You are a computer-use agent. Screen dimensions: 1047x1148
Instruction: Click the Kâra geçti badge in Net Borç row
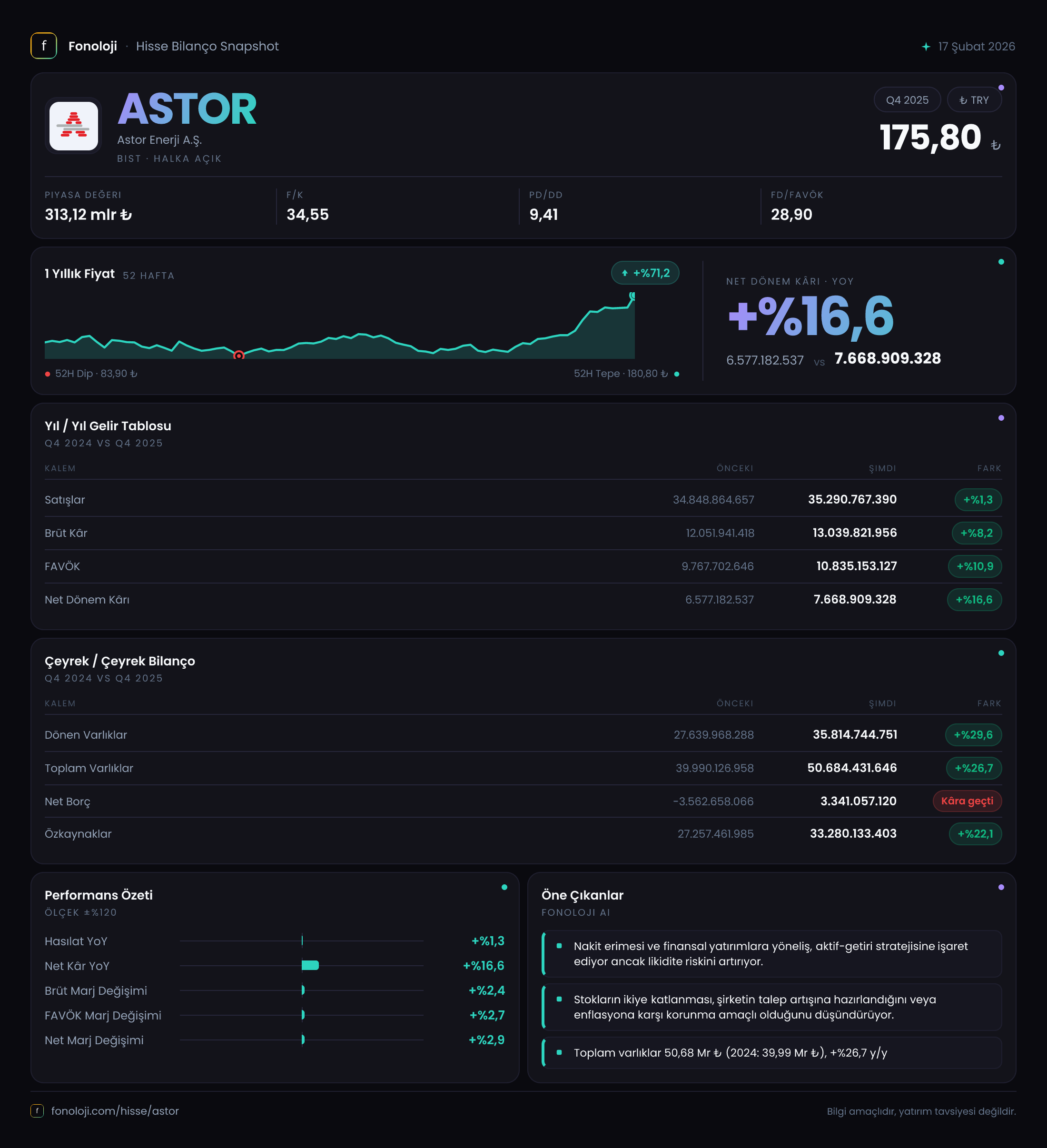968,801
